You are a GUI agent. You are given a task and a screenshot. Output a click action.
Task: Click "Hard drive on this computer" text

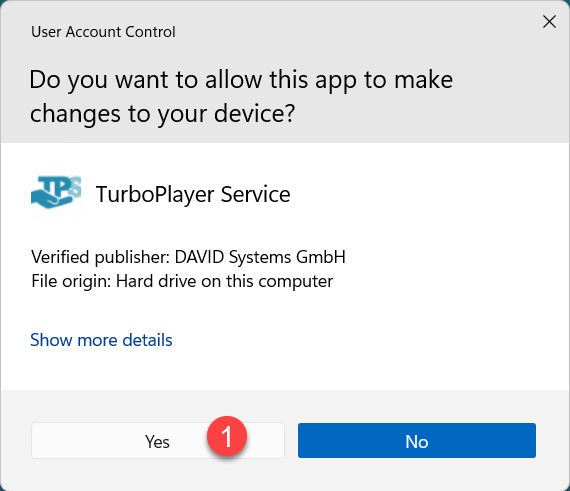click(x=224, y=281)
